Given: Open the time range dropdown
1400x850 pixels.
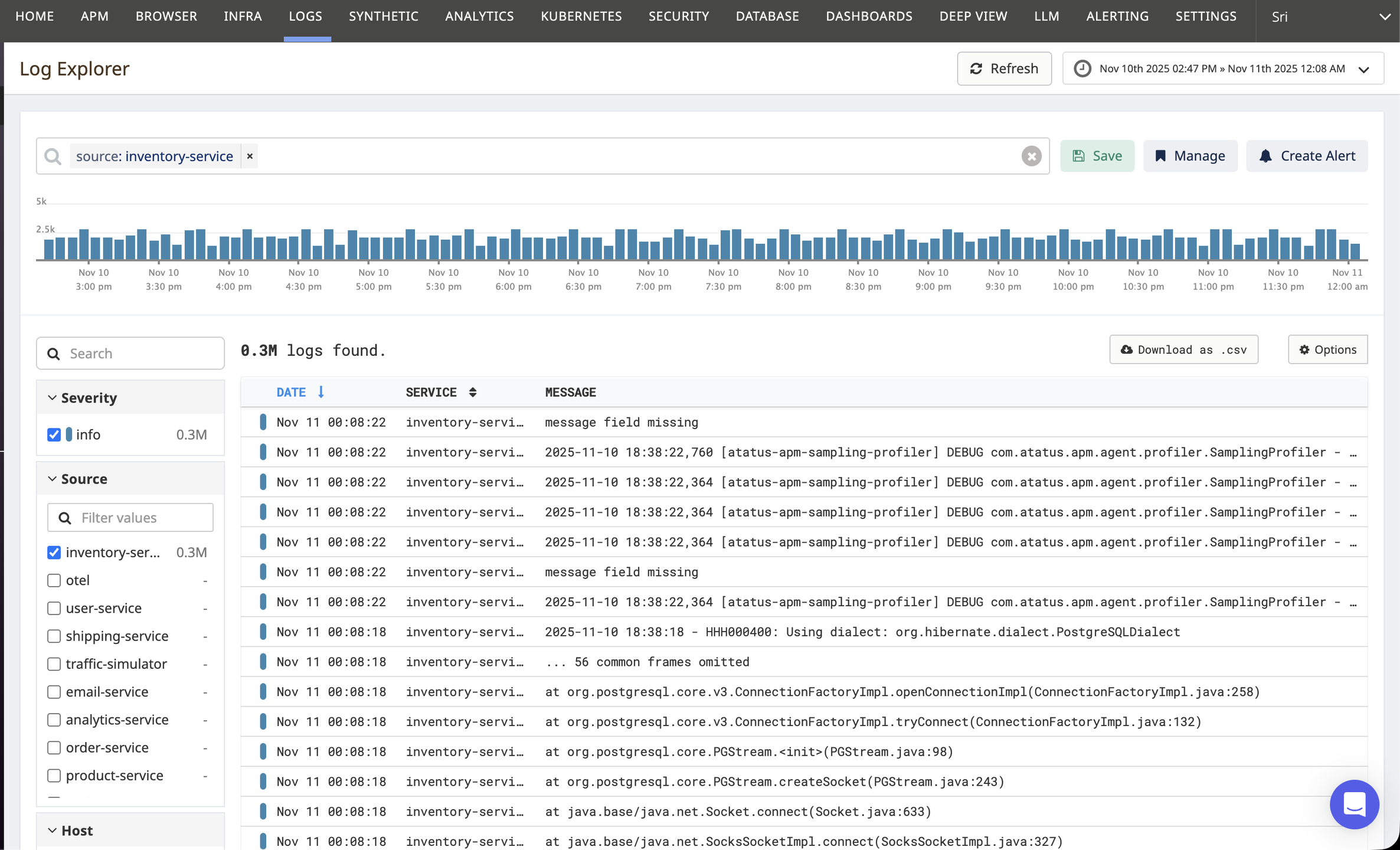Looking at the screenshot, I should pos(1224,68).
